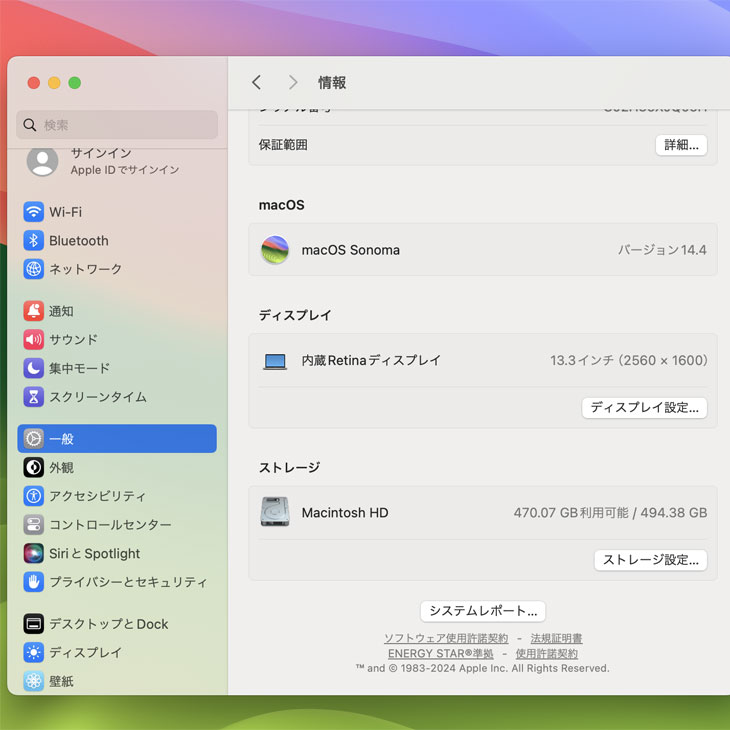Open the Siri と Spotlight icon
The image size is (730, 730).
34,554
